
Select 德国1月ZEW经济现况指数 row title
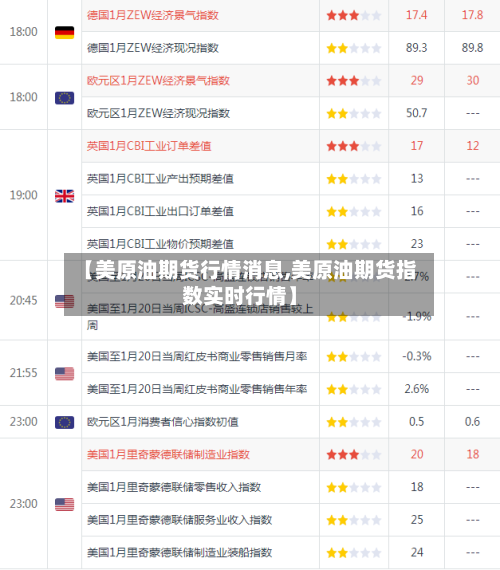pyautogui.click(x=153, y=48)
